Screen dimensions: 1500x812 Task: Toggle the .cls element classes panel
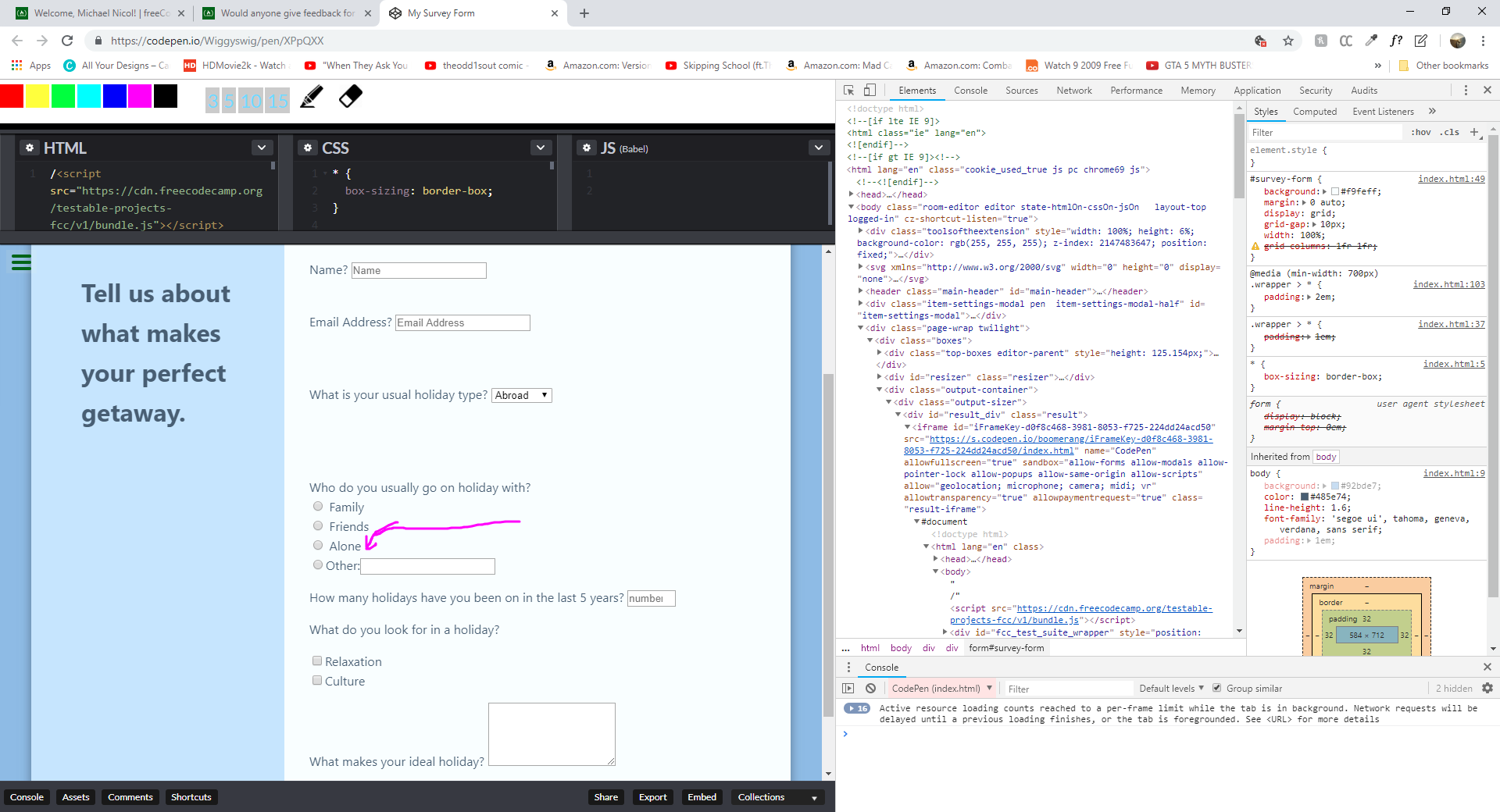[x=1451, y=132]
